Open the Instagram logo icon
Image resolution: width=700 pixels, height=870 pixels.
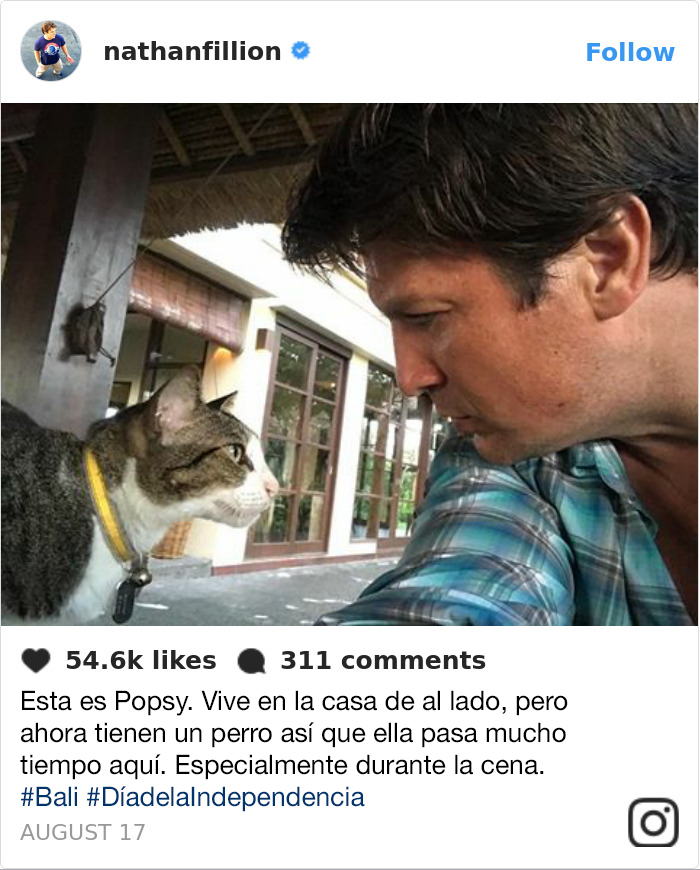click(x=653, y=822)
